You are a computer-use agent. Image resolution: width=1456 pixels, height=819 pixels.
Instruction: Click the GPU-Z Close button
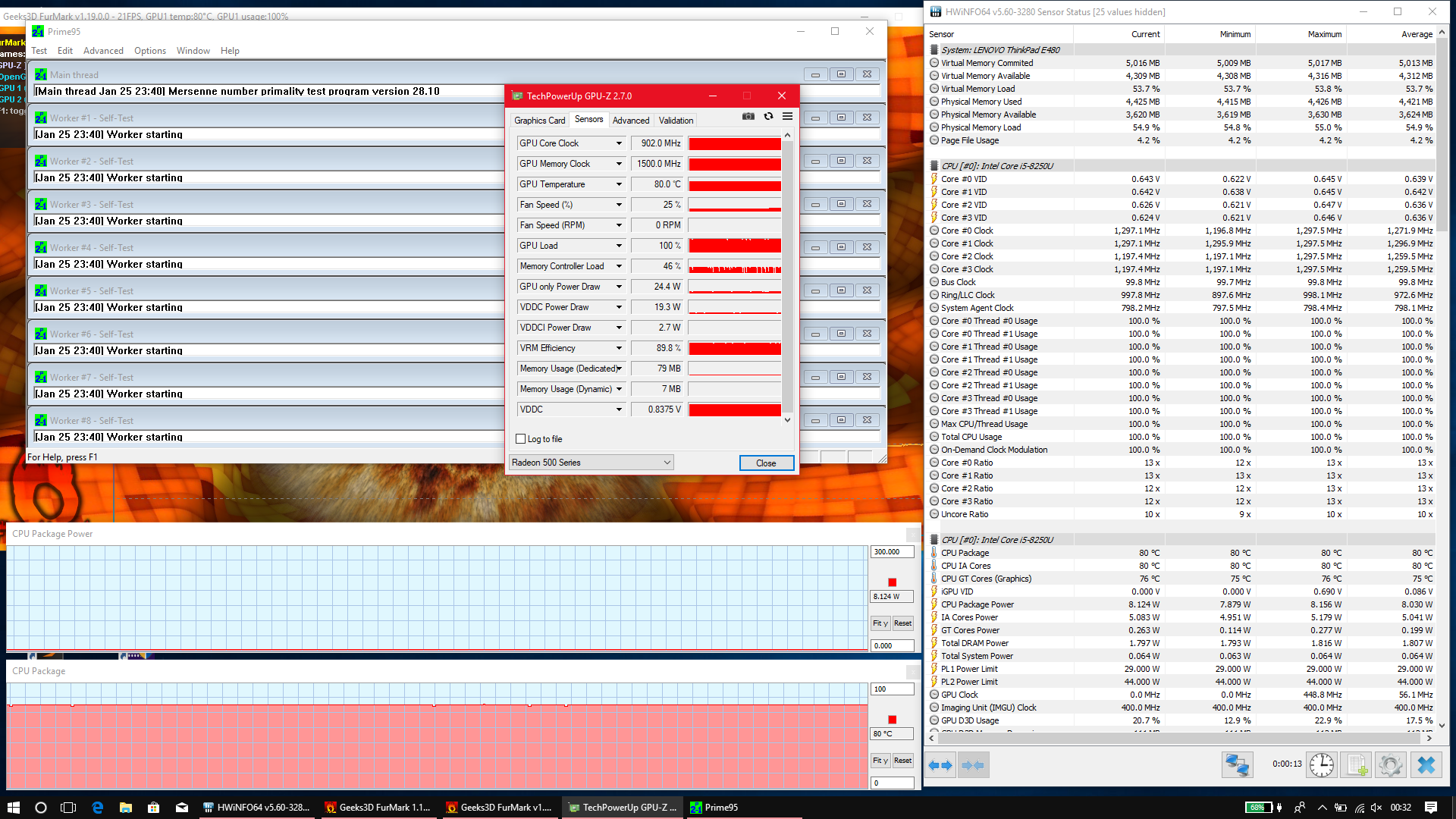766,463
